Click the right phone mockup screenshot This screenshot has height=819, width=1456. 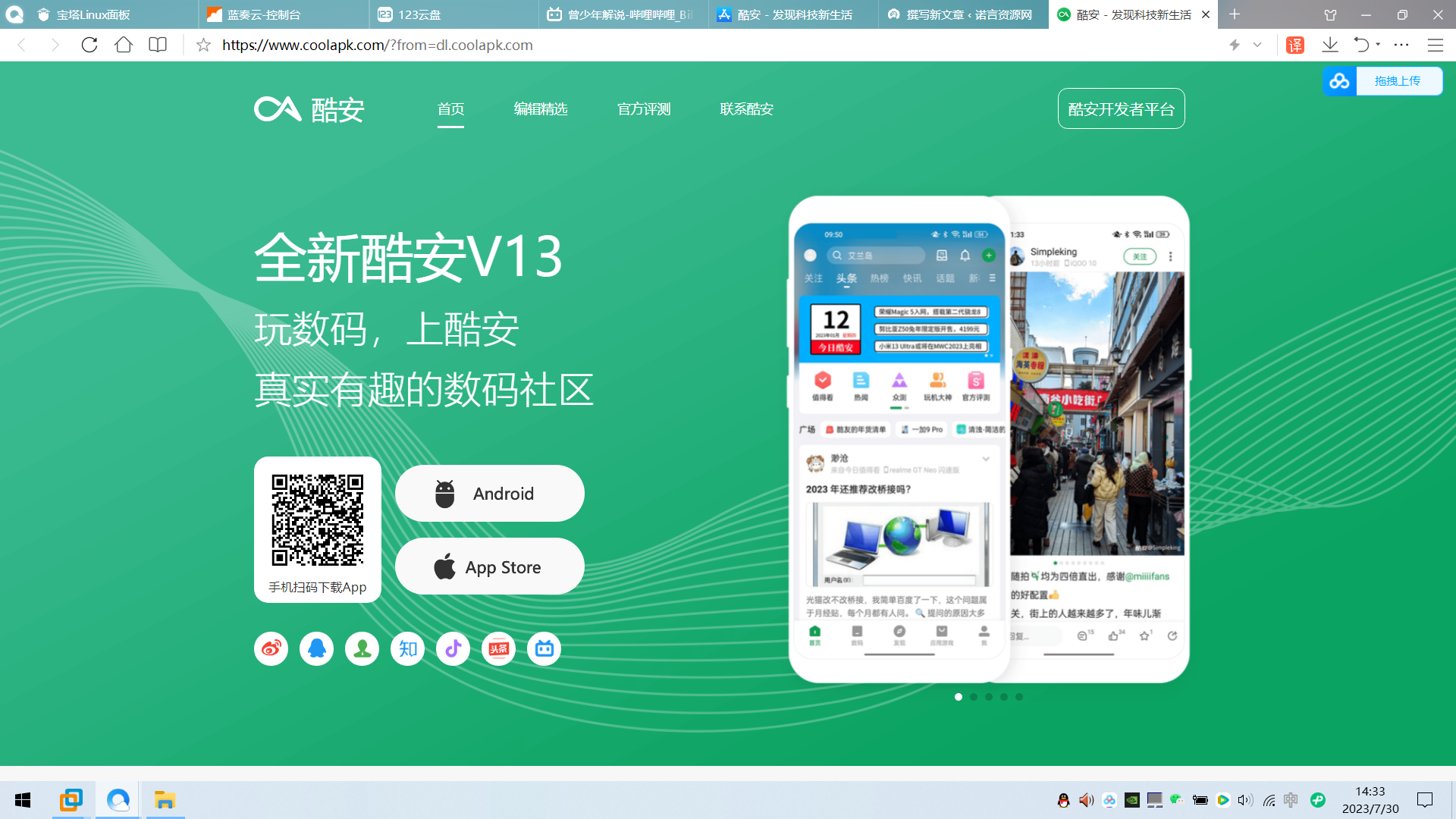coord(1098,440)
